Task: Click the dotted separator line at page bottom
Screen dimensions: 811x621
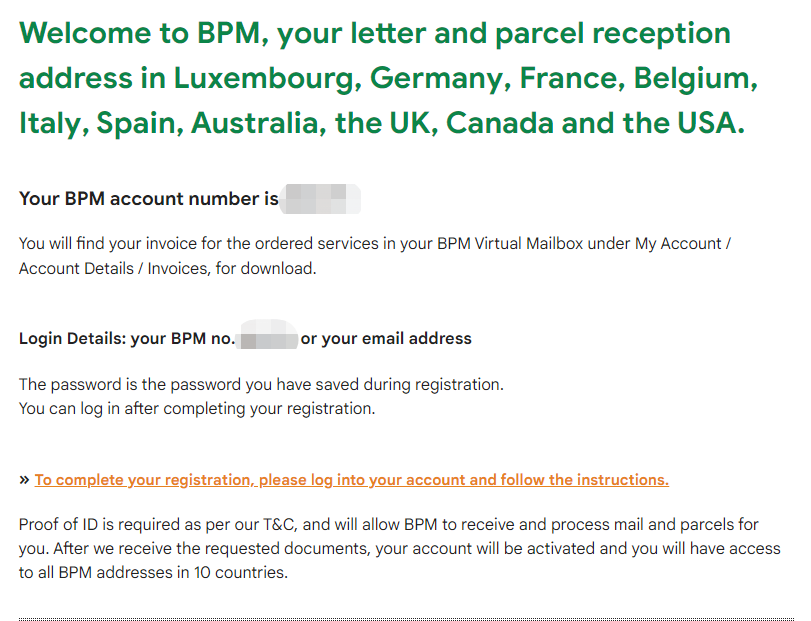Action: click(x=406, y=619)
